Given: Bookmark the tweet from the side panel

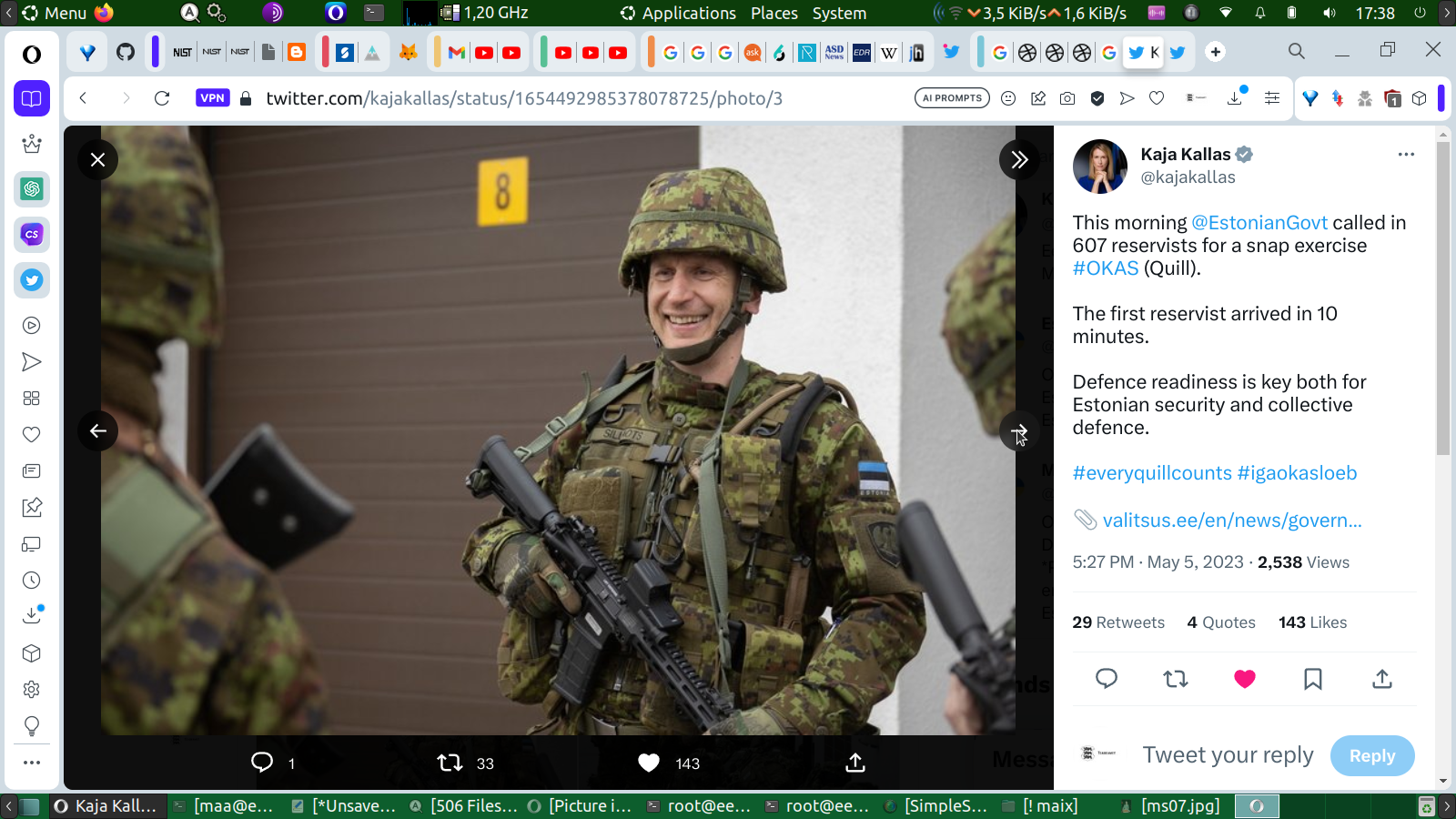Looking at the screenshot, I should point(1313,679).
